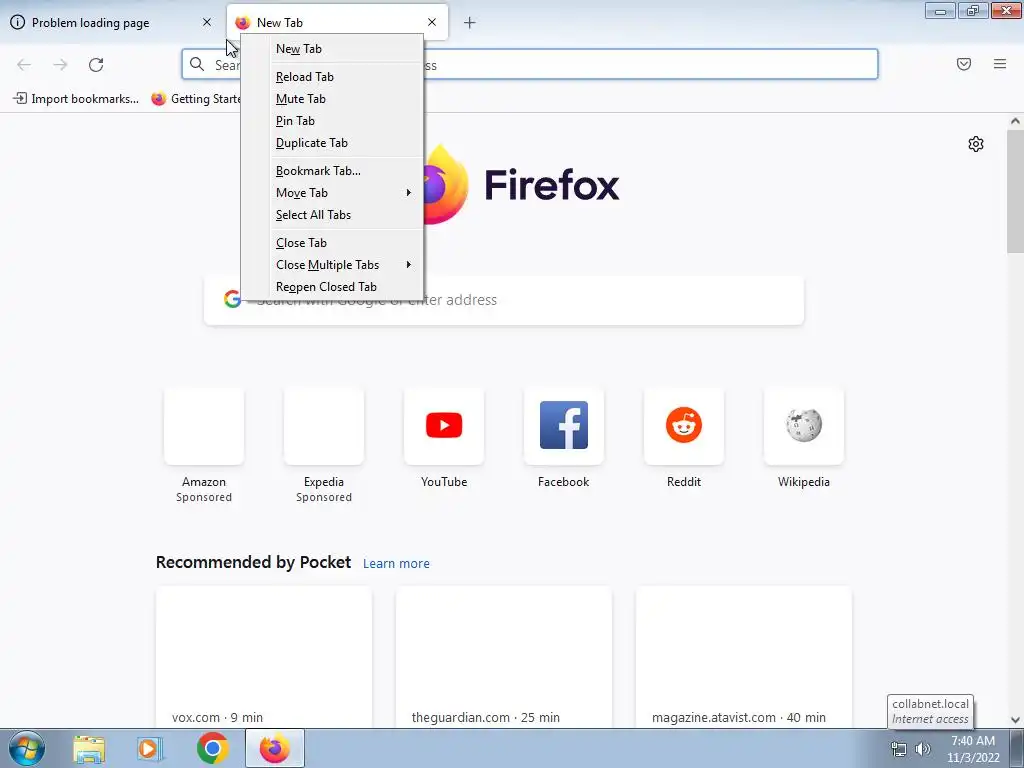Open the Save to Pocket icon
This screenshot has height=768, width=1024.
964,64
